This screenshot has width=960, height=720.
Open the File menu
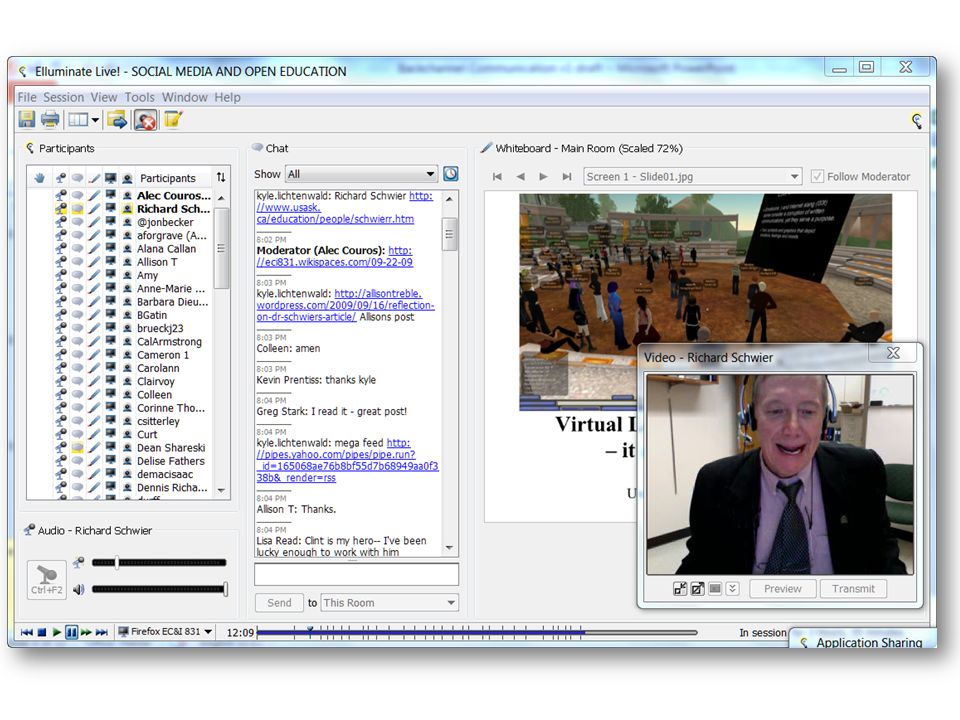pyautogui.click(x=27, y=97)
